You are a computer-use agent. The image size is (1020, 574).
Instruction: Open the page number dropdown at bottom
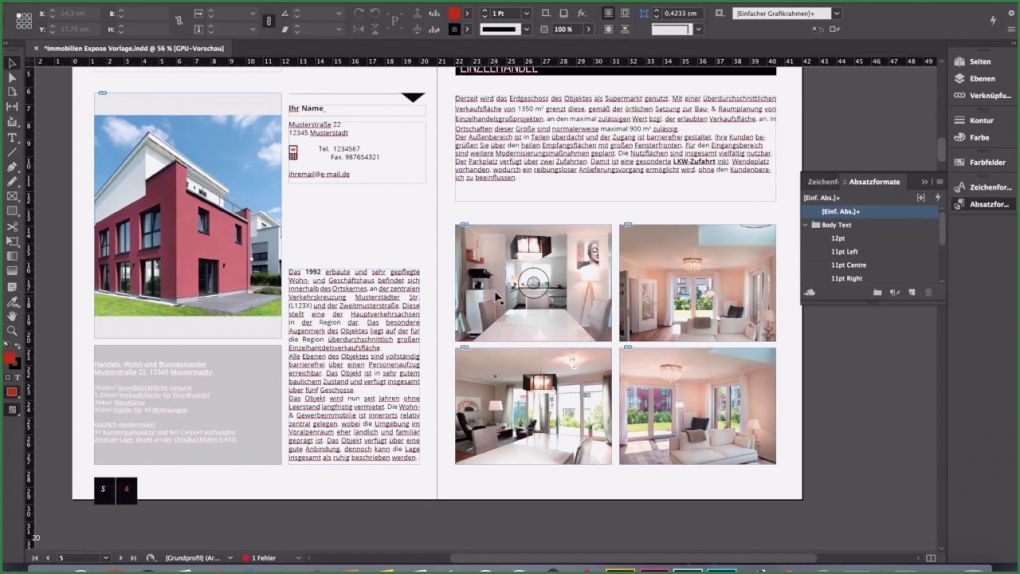coord(104,557)
